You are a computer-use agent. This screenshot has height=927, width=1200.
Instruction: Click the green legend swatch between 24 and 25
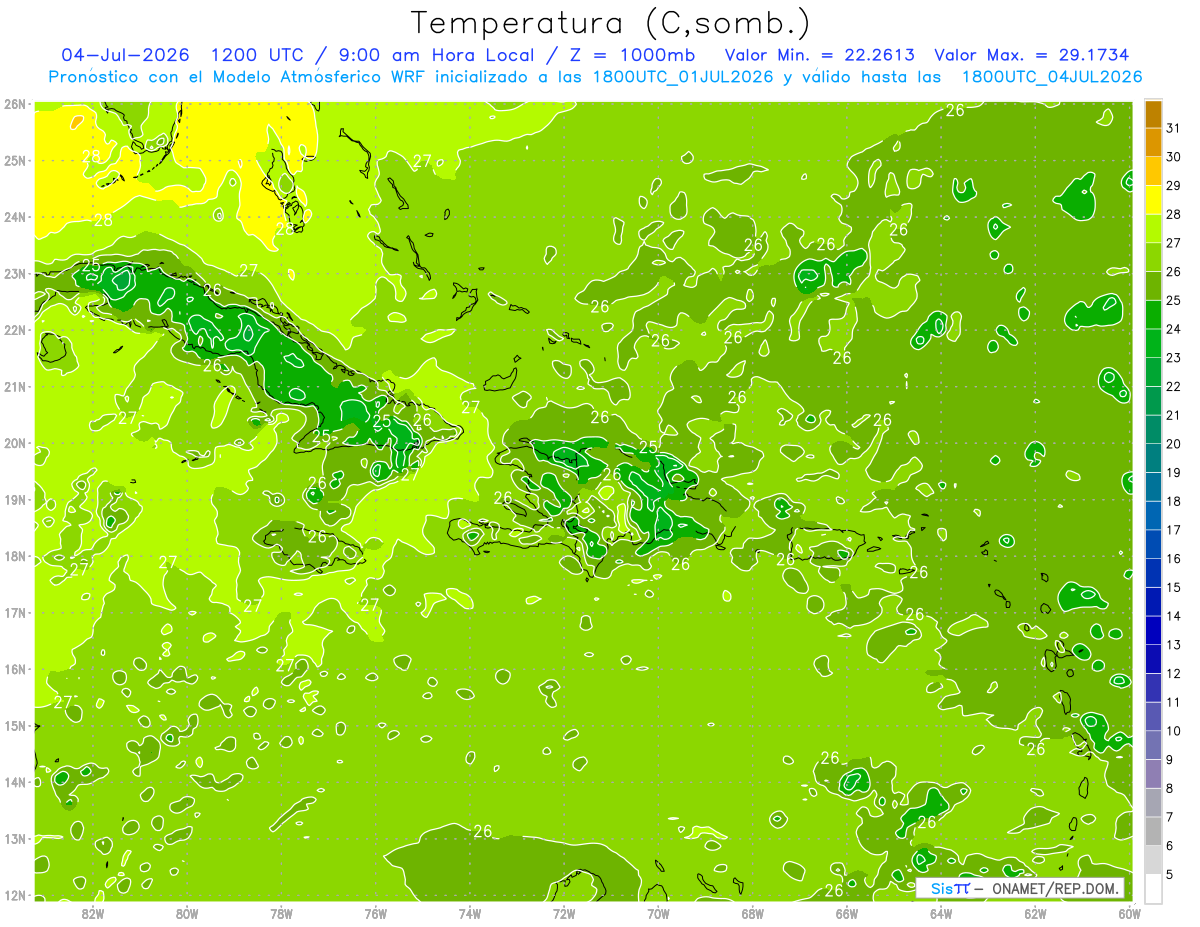pyautogui.click(x=1154, y=315)
